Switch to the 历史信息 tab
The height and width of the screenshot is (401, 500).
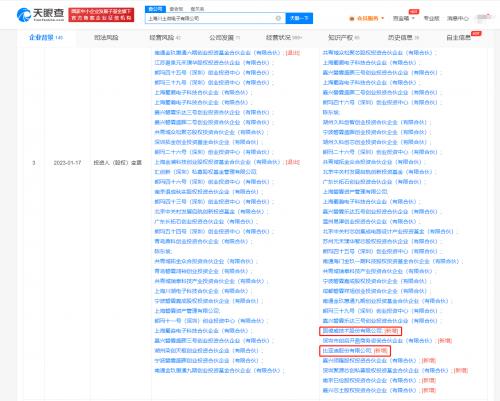[x=403, y=38]
